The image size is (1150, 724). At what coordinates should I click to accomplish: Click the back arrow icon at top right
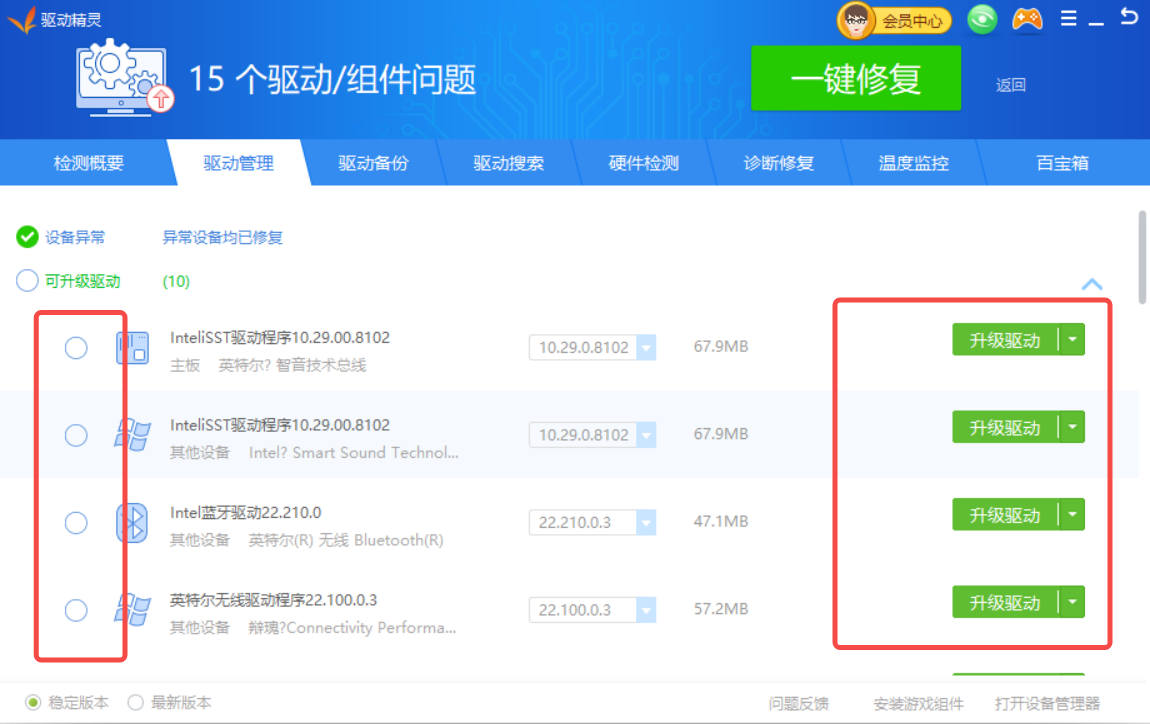(1129, 17)
